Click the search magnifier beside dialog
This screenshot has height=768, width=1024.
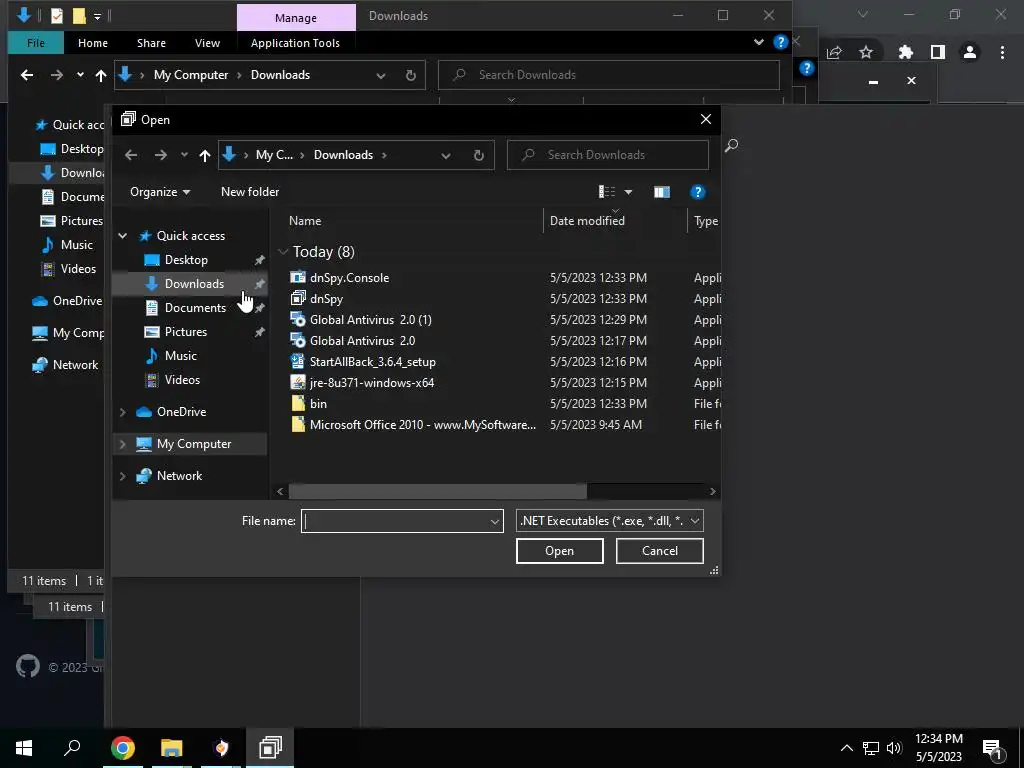731,145
